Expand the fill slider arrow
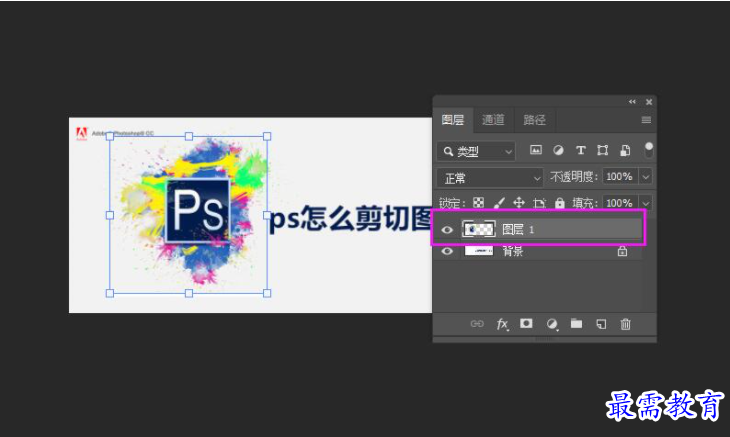The height and width of the screenshot is (437, 730). tap(646, 203)
